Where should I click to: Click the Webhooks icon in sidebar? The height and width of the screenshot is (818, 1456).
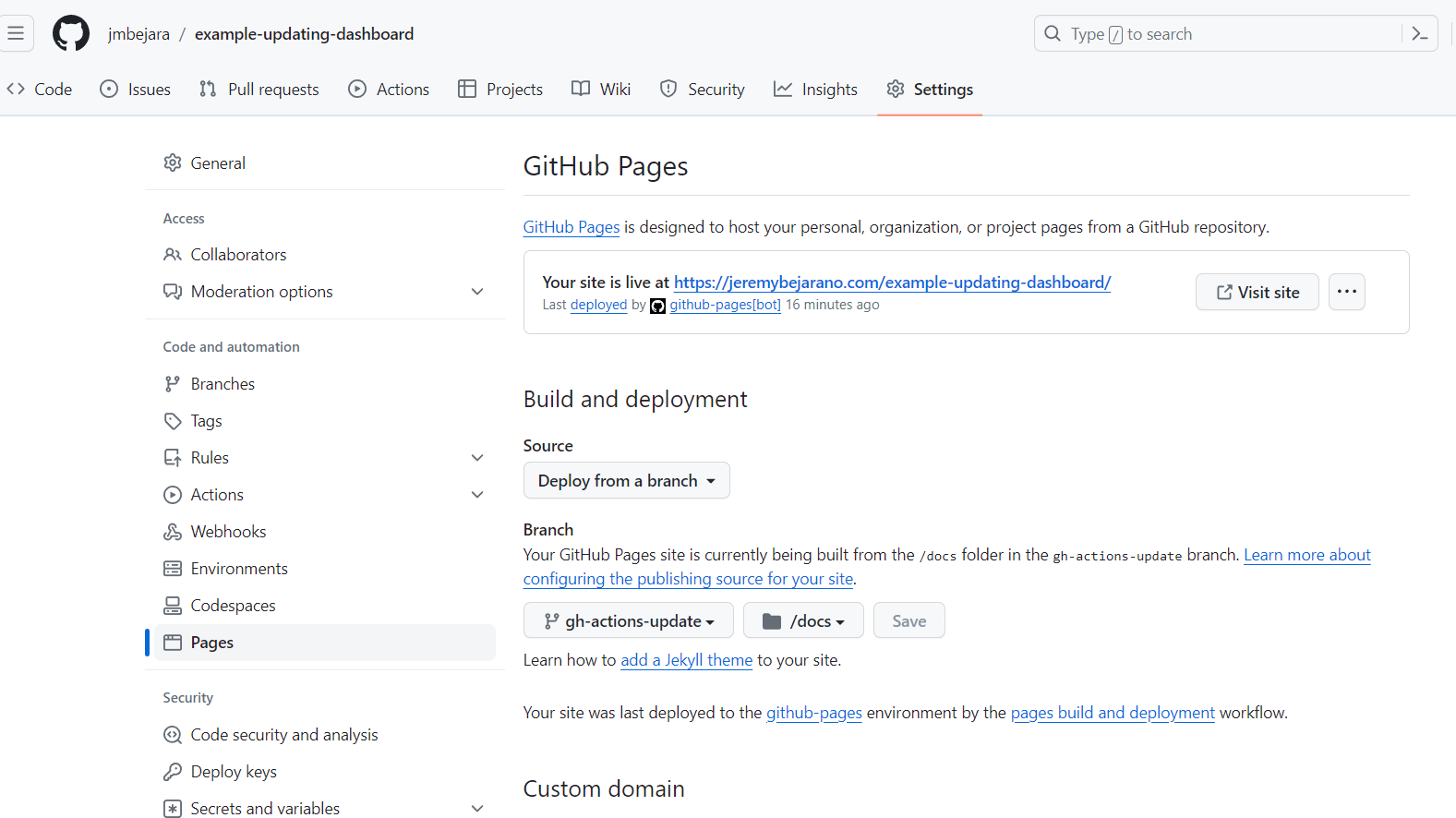(173, 532)
